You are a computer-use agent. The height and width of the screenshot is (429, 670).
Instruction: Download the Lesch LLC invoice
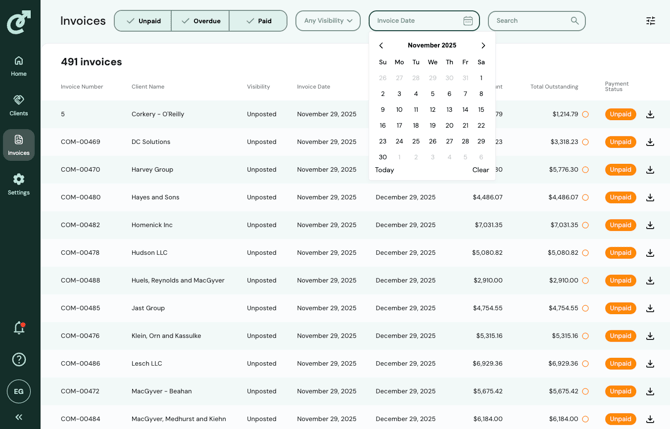650,364
